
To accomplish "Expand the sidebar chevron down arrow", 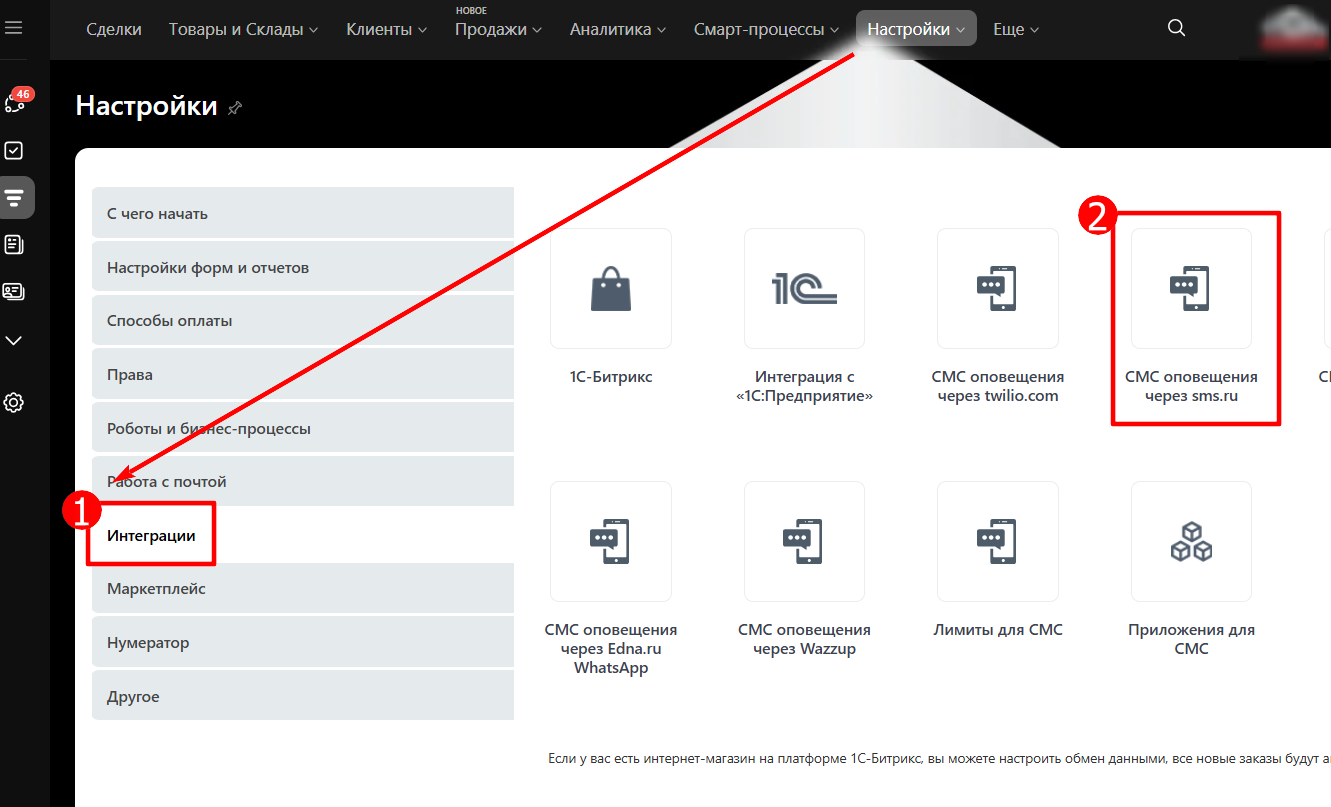I will tap(14, 341).
